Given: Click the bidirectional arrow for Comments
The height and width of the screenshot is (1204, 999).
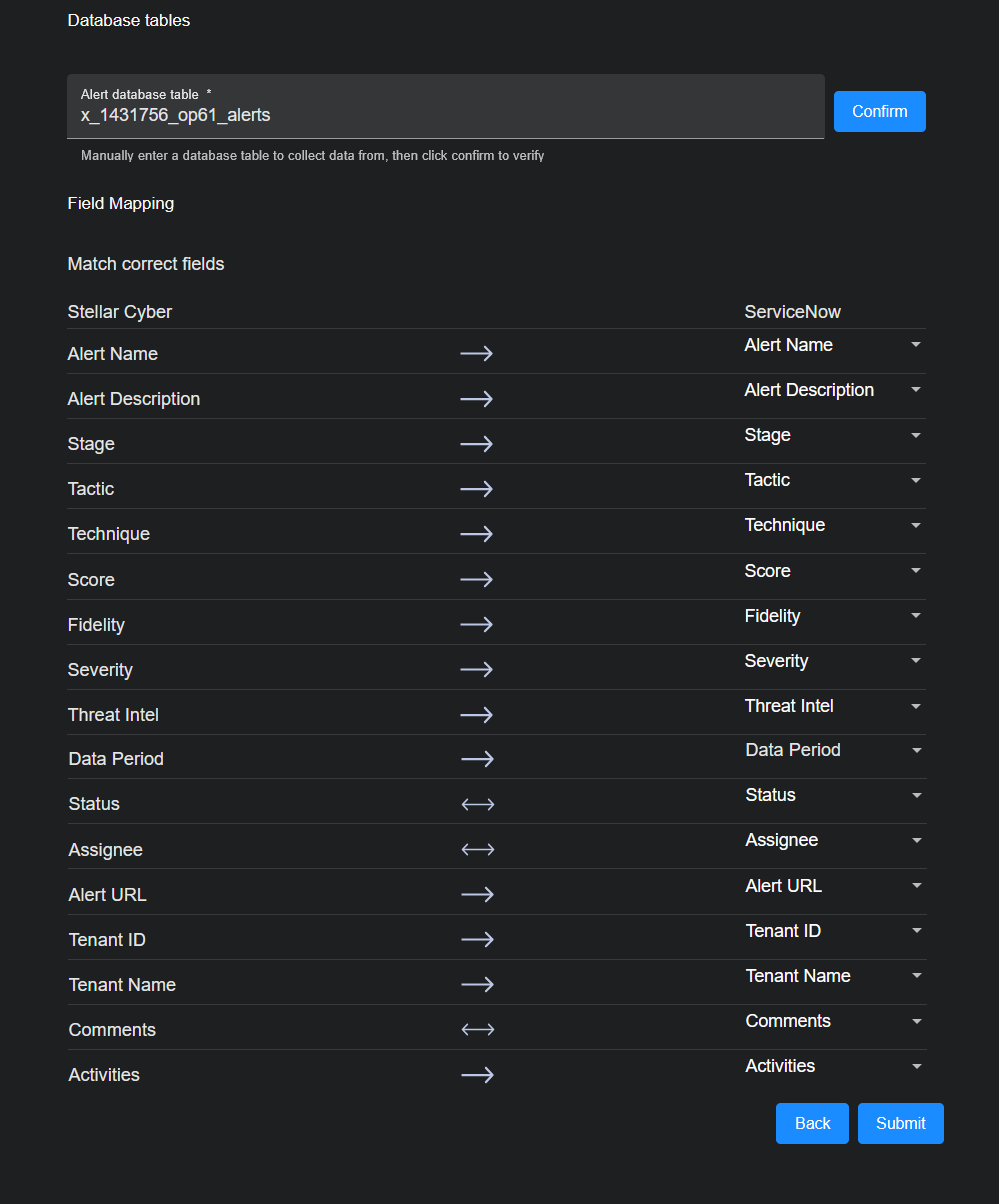Looking at the screenshot, I should click(477, 1029).
